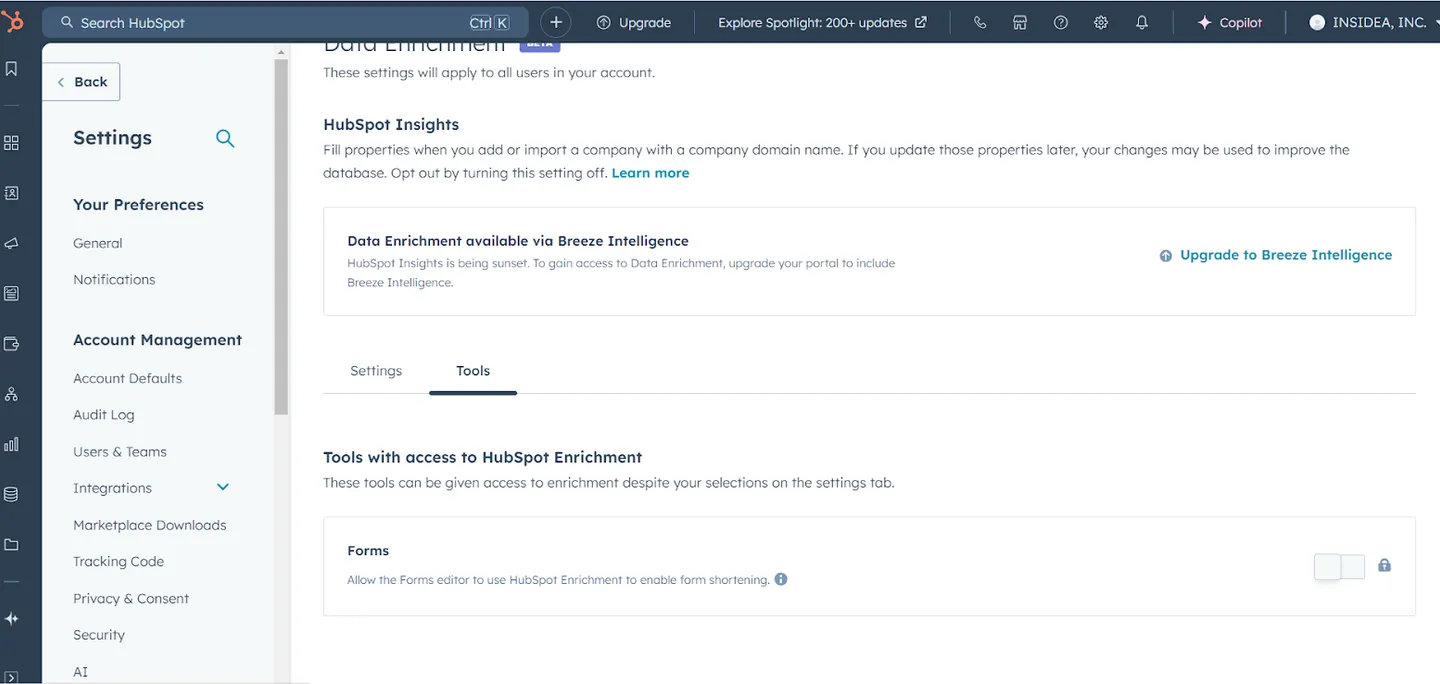1440x684 pixels.
Task: Click 'Data Enrichment available via Breeze Intelligence' text
Action: click(x=518, y=241)
